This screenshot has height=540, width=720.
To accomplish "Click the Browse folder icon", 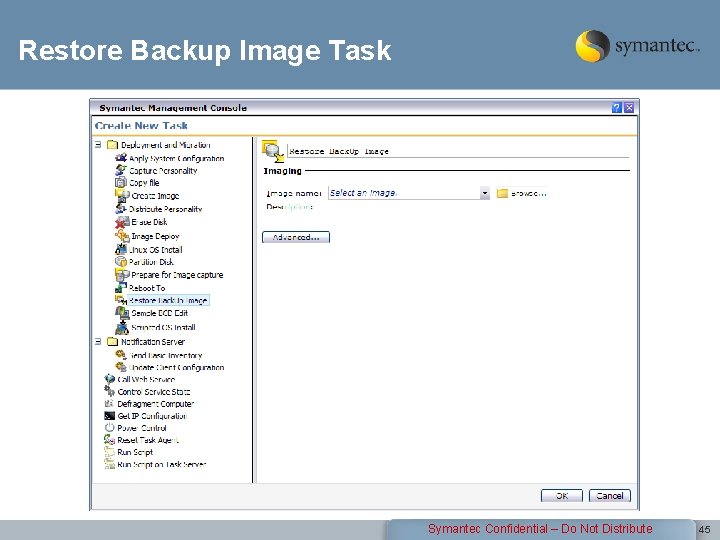I will [502, 193].
